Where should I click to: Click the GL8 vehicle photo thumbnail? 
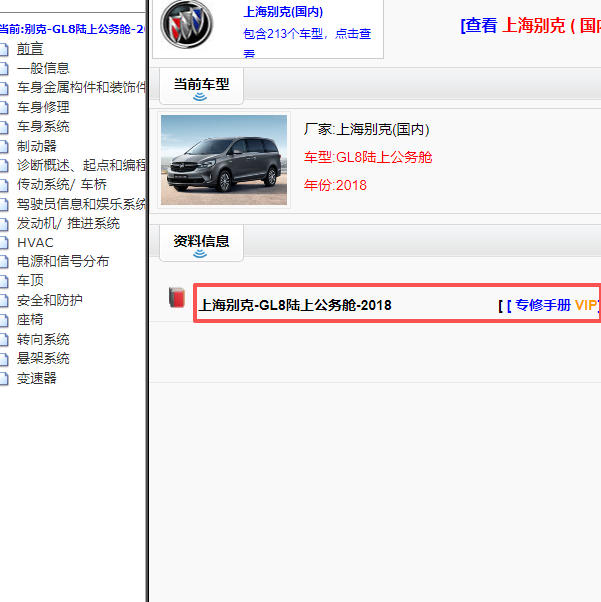pyautogui.click(x=224, y=160)
